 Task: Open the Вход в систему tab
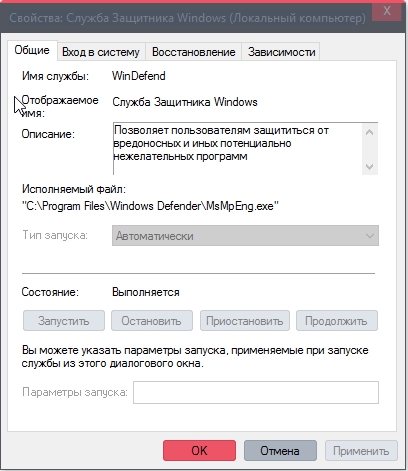pos(101,52)
